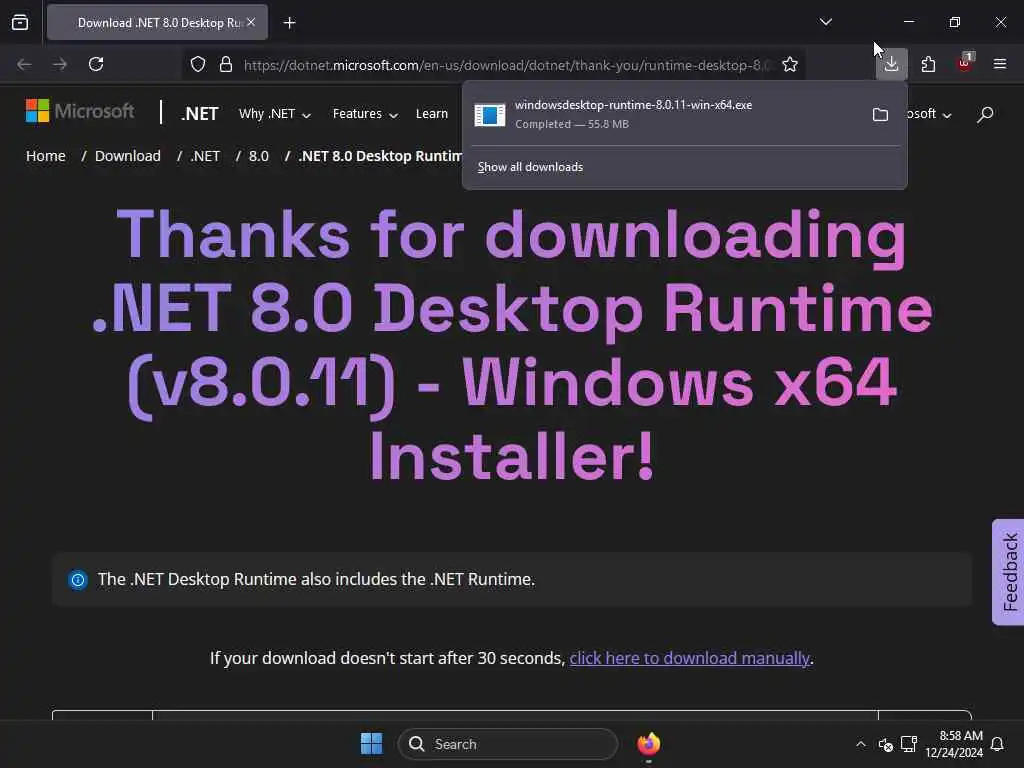Show the downloaded file in folder
This screenshot has width=1024, height=768.
pyautogui.click(x=880, y=115)
